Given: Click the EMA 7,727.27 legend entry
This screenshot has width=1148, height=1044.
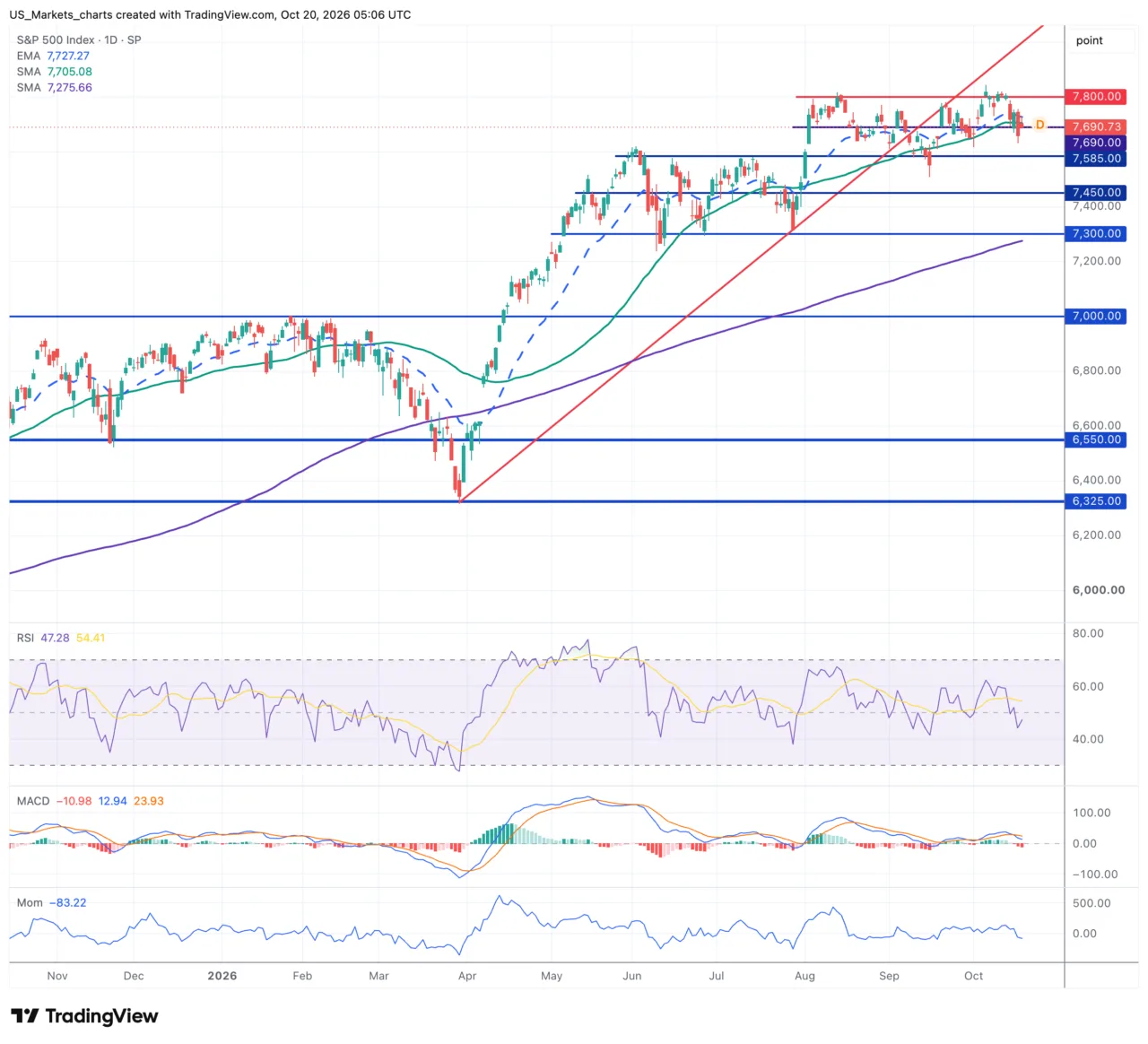Looking at the screenshot, I should (53, 56).
